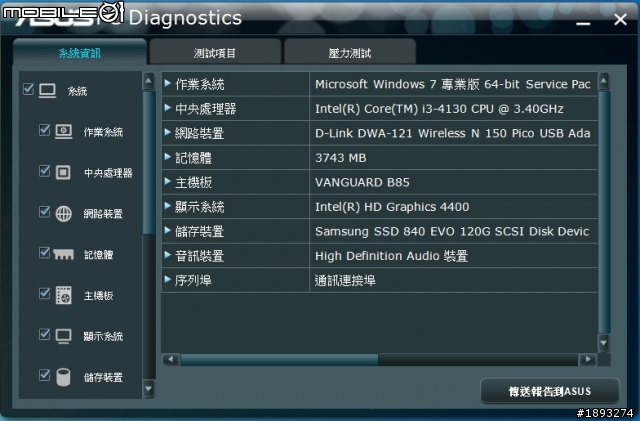The width and height of the screenshot is (640, 421).
Task: Expand the 儲存裝置 row in the table
Action: pyautogui.click(x=167, y=230)
